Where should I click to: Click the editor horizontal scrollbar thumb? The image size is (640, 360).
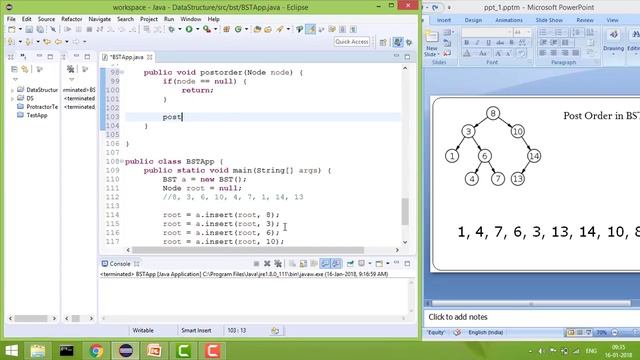[x=248, y=250]
